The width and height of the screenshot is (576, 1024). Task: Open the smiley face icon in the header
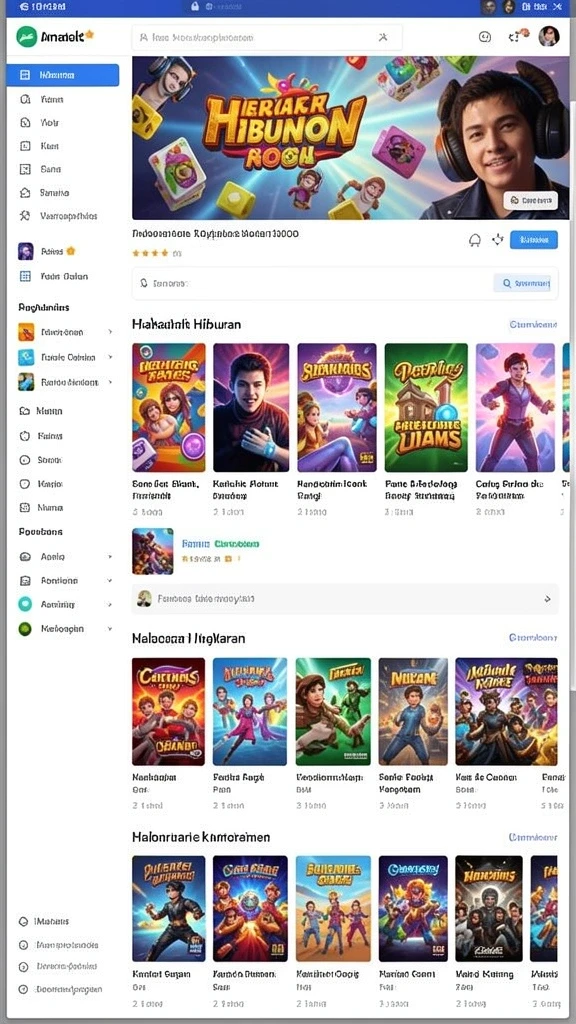click(485, 37)
